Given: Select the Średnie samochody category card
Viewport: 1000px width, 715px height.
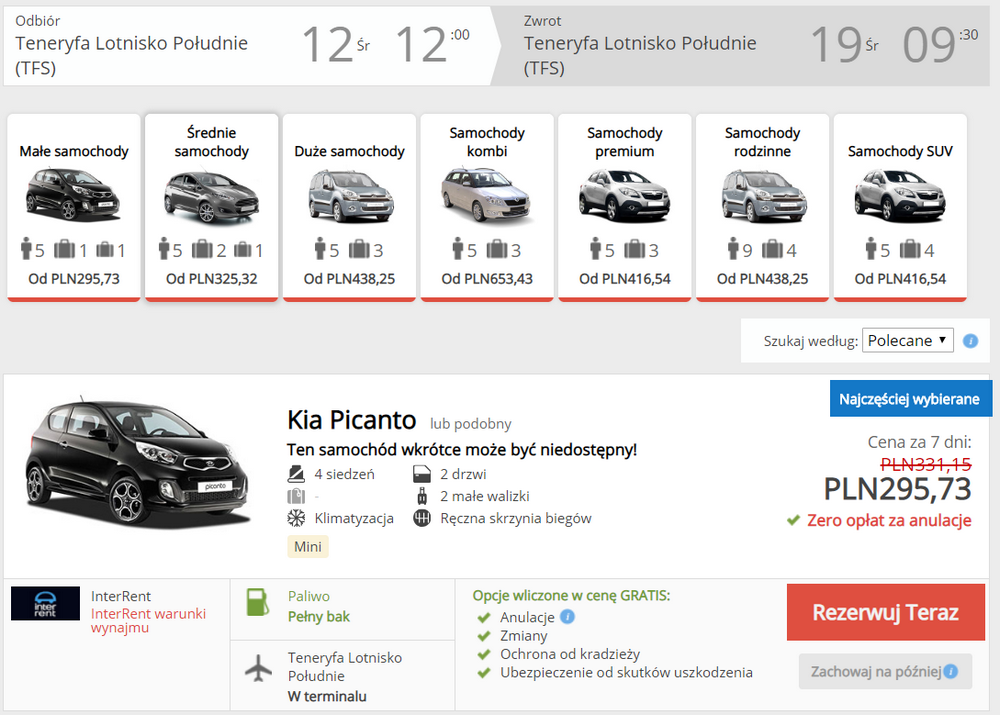Looking at the screenshot, I should click(x=212, y=207).
